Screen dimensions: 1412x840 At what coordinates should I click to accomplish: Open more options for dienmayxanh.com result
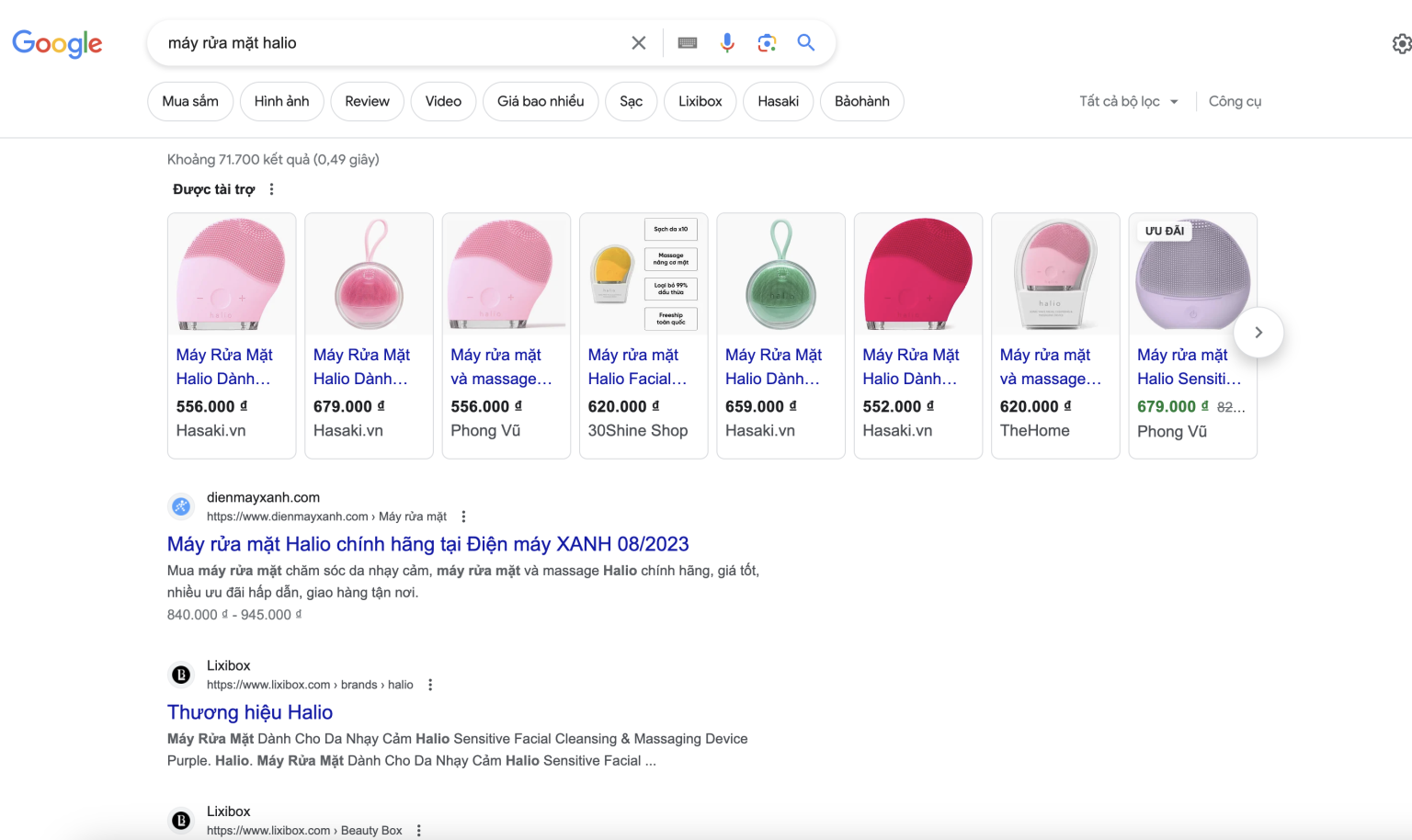(463, 516)
